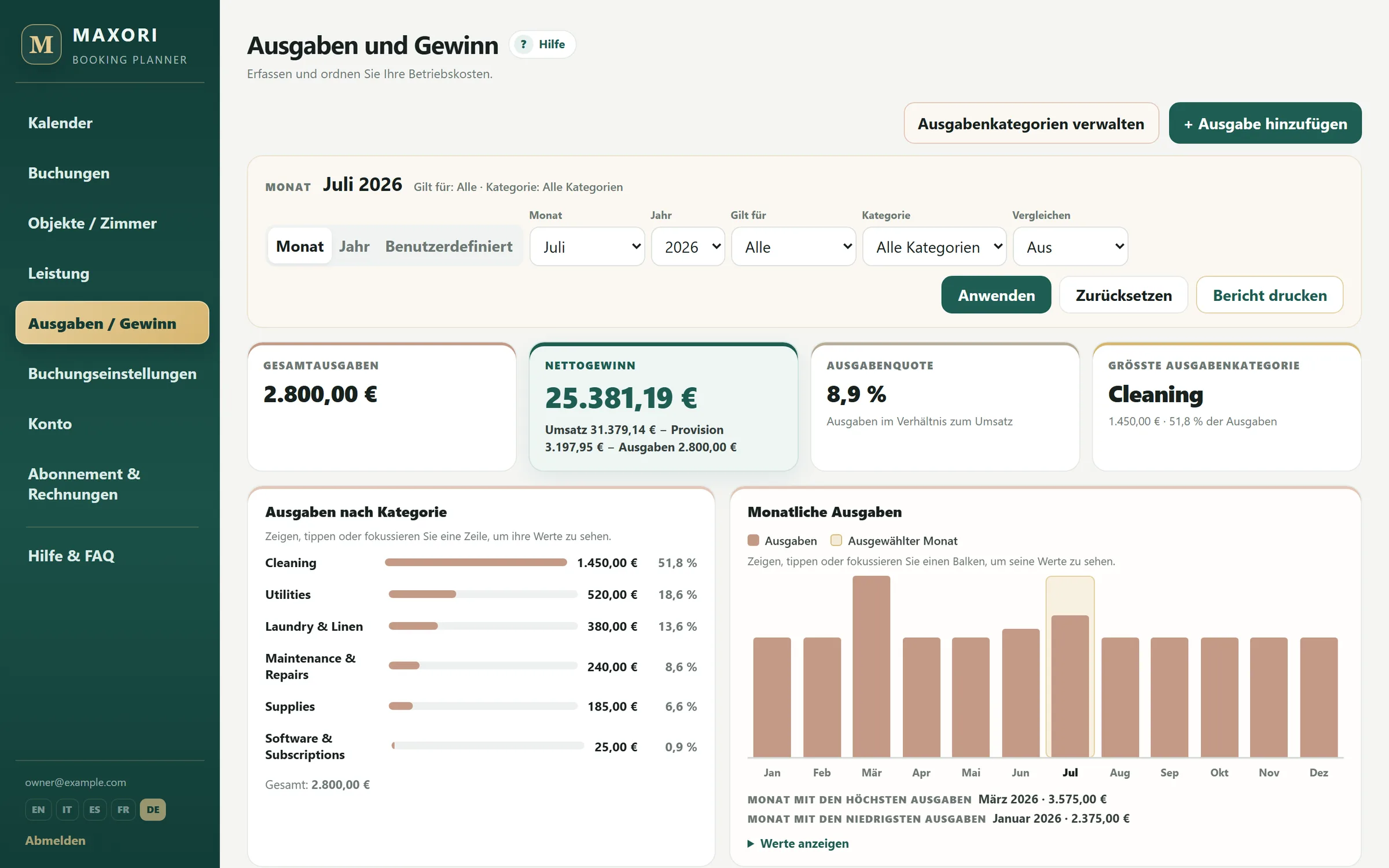Switch period mode to Benutzerdefiniert
The image size is (1389, 868).
click(x=449, y=247)
